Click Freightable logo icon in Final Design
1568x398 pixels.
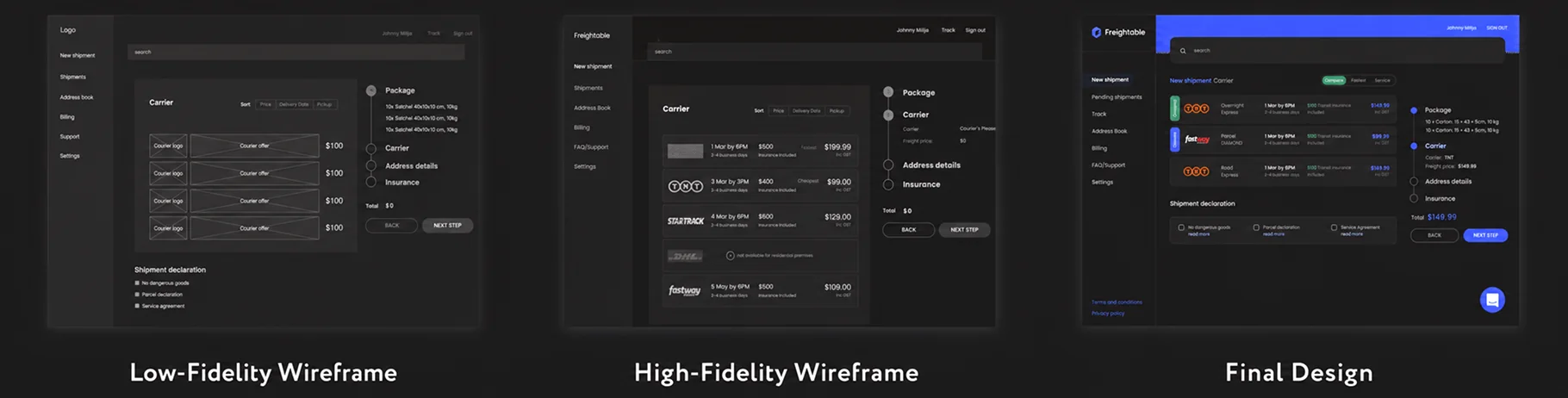[x=1096, y=32]
